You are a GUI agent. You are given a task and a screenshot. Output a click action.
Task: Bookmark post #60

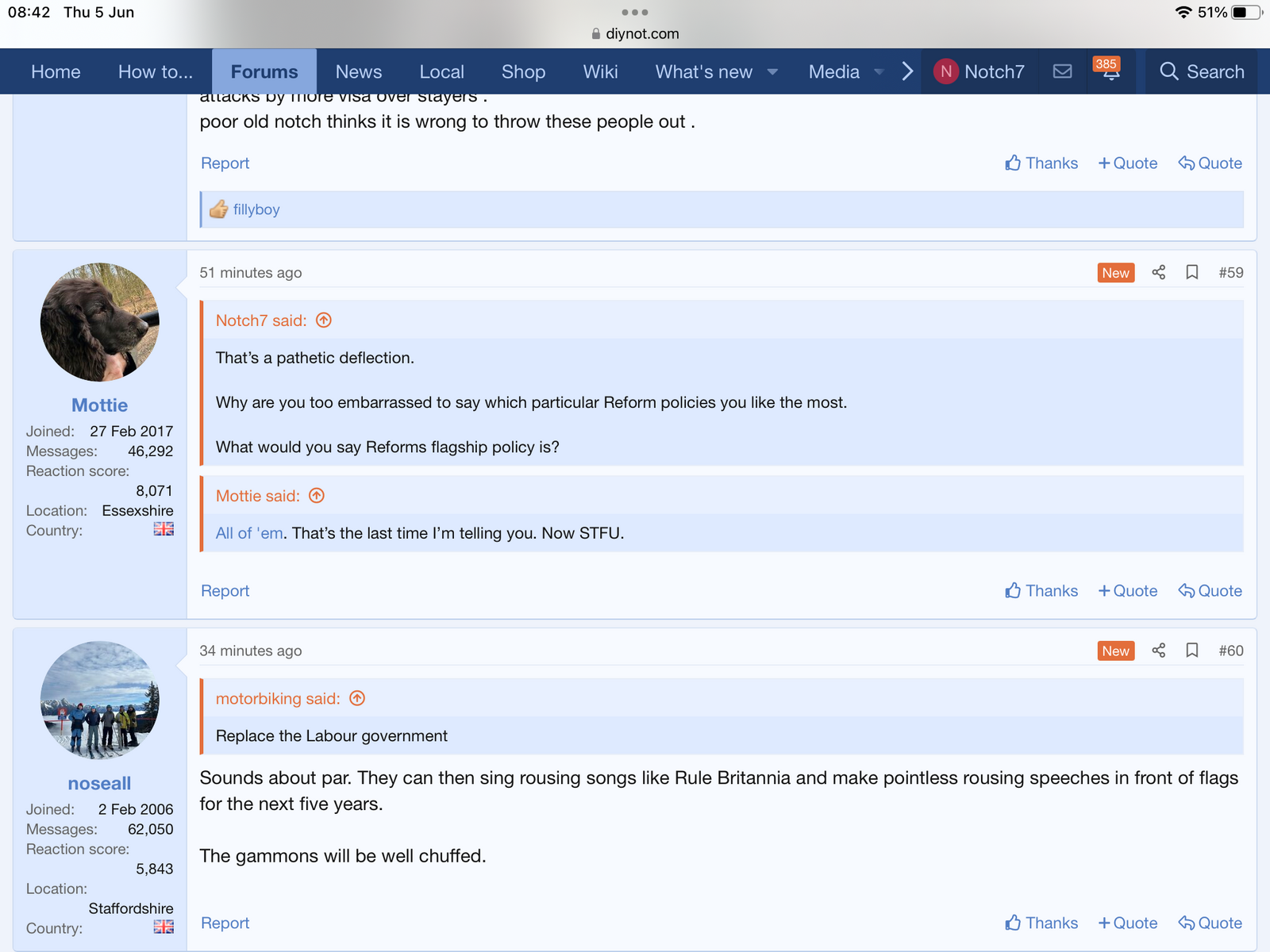click(x=1191, y=651)
